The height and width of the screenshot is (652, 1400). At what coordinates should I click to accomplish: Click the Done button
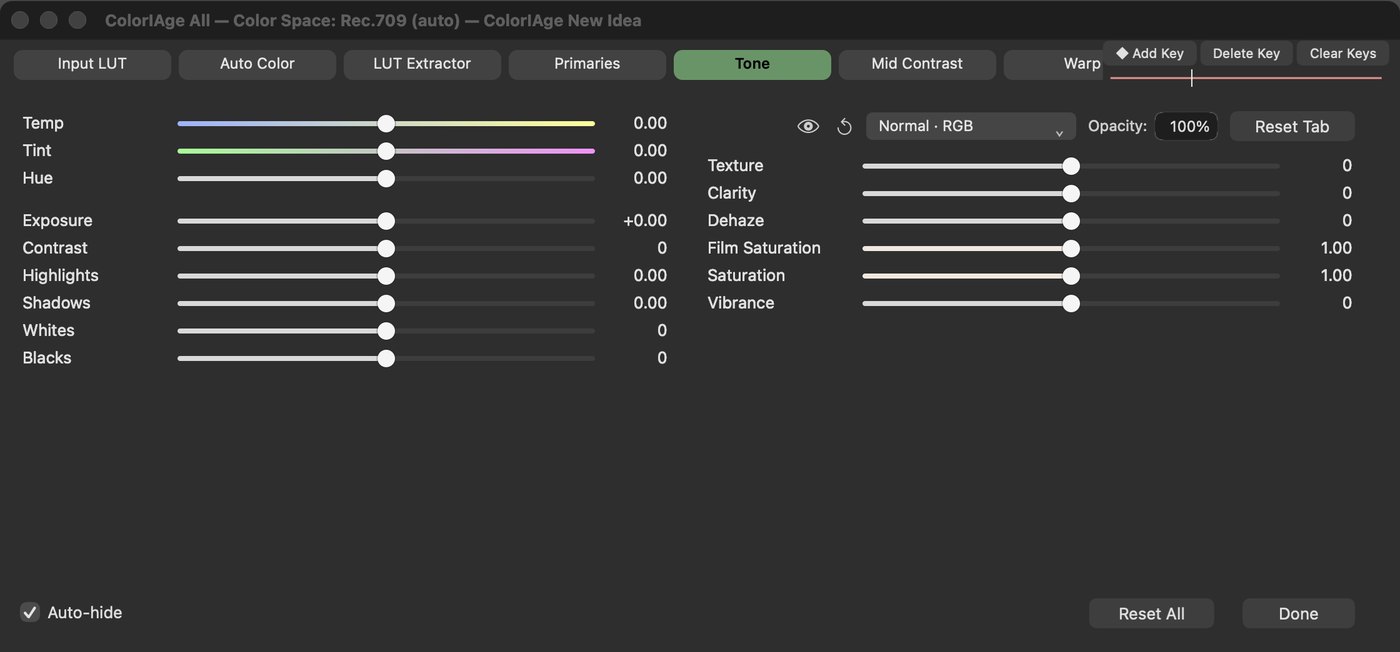pos(1298,613)
